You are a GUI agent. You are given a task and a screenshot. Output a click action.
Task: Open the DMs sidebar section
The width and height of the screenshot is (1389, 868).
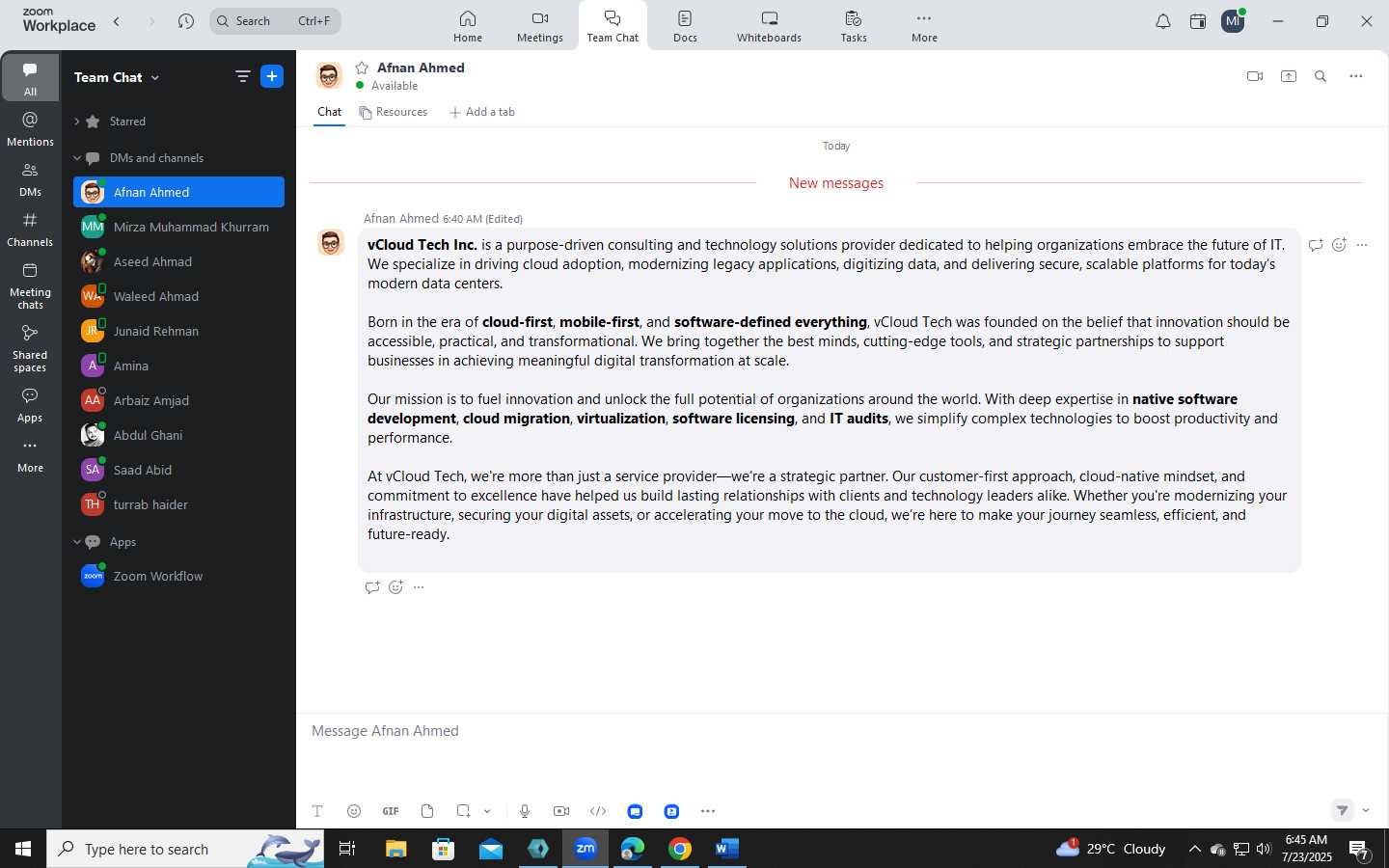(x=30, y=179)
